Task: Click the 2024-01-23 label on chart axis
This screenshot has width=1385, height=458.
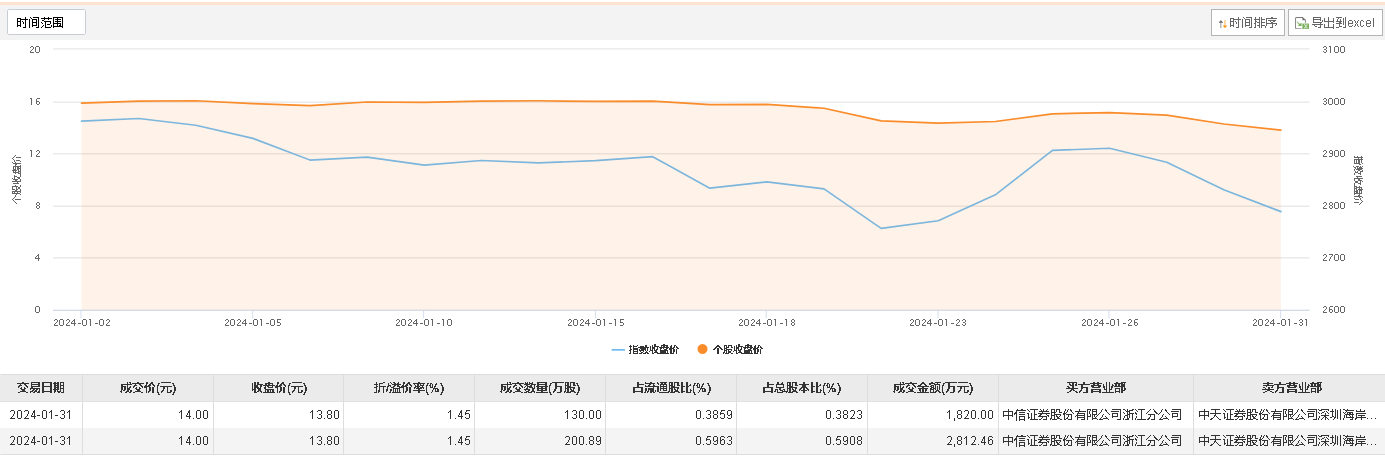Action: 938,323
